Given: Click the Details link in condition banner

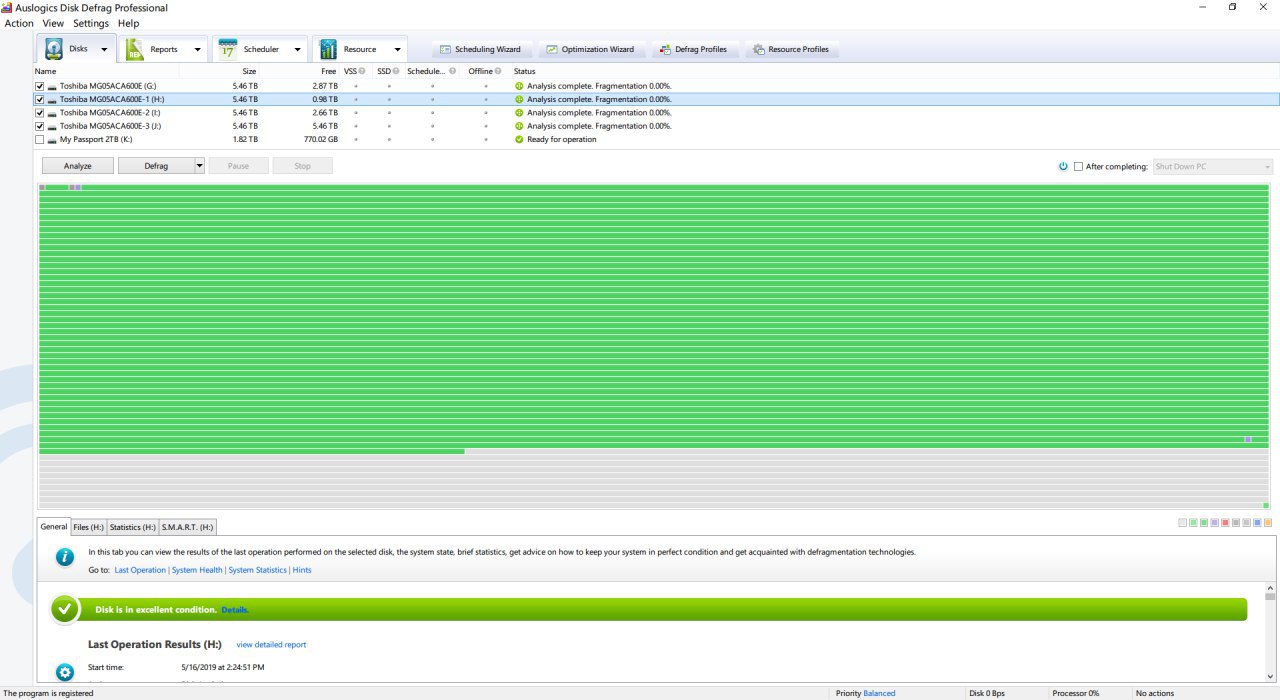Looking at the screenshot, I should coord(235,610).
